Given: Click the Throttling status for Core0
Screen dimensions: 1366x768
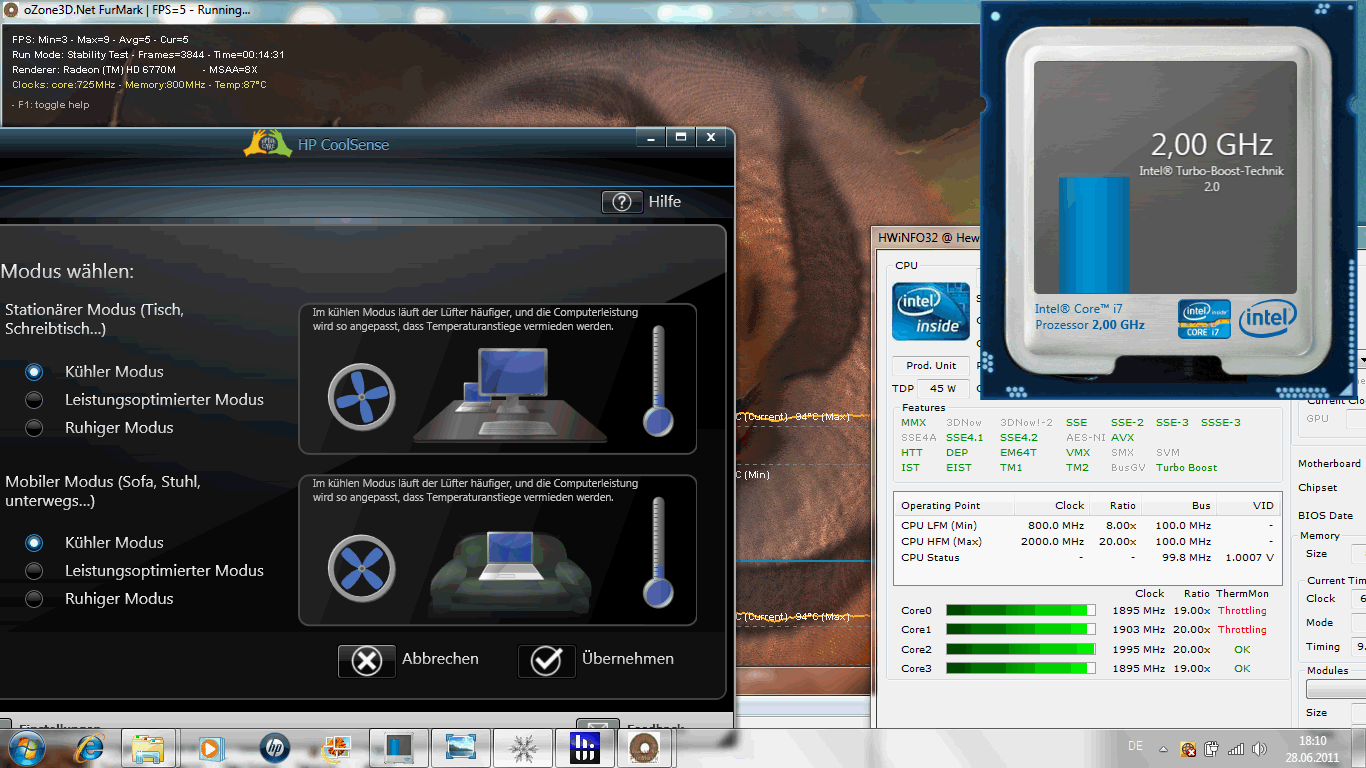Looking at the screenshot, I should click(x=1242, y=610).
